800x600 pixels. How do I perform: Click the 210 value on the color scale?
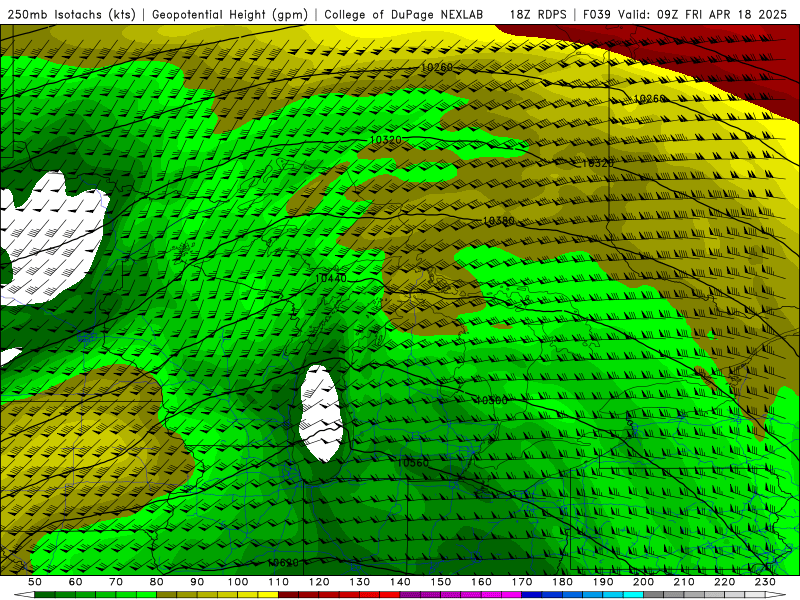[684, 582]
